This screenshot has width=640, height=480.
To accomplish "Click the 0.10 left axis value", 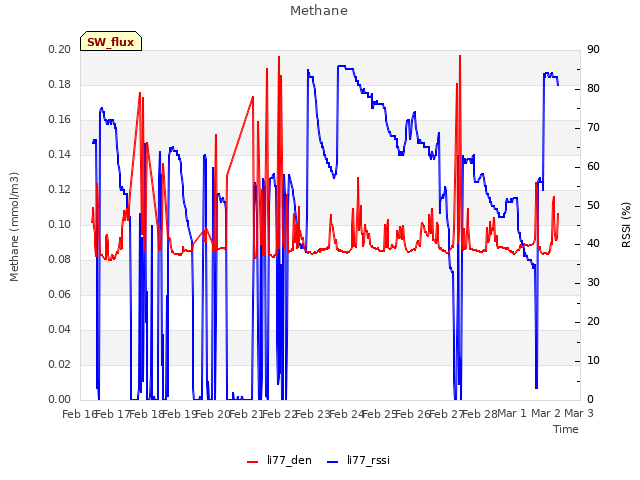I will click(60, 224).
